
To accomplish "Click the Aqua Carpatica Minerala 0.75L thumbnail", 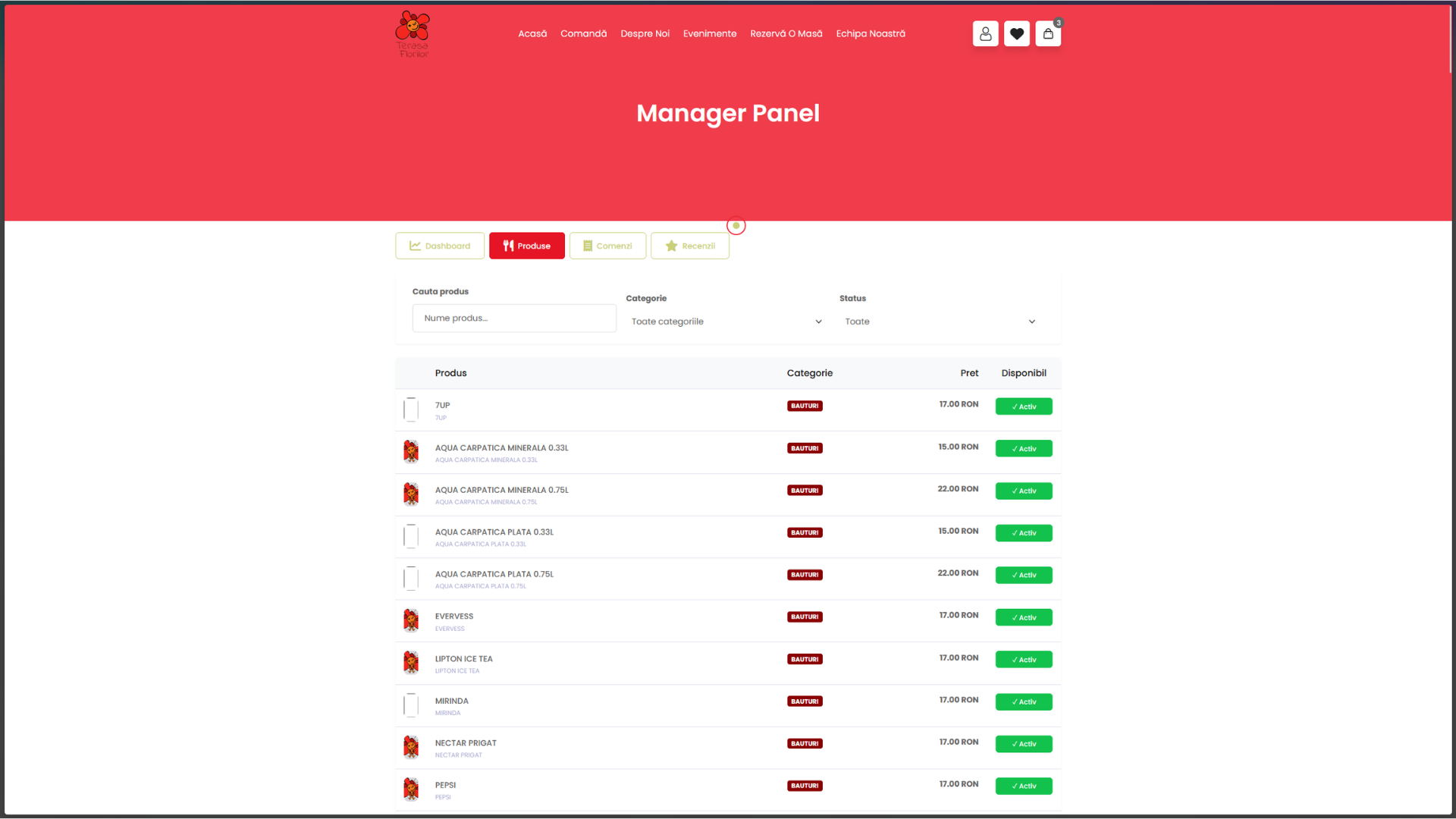I will (x=411, y=494).
